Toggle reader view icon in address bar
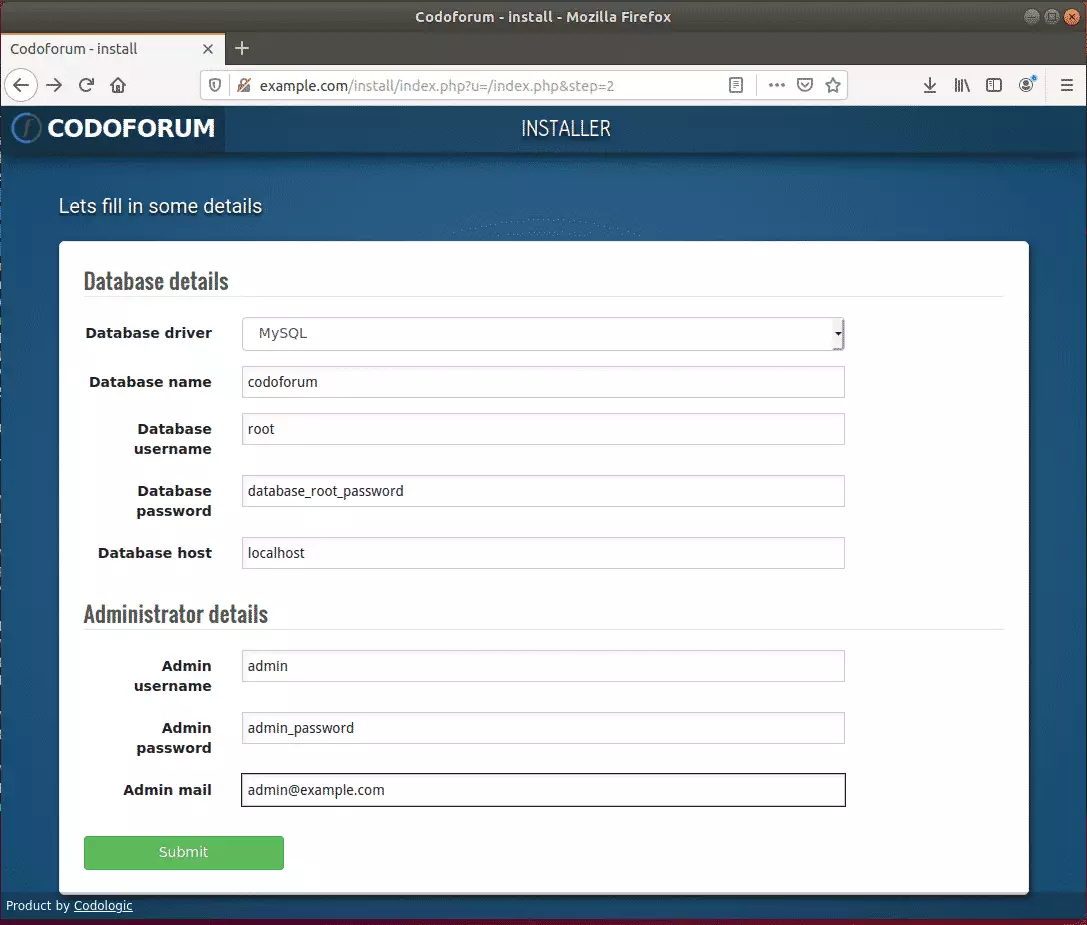This screenshot has width=1087, height=925. (736, 85)
